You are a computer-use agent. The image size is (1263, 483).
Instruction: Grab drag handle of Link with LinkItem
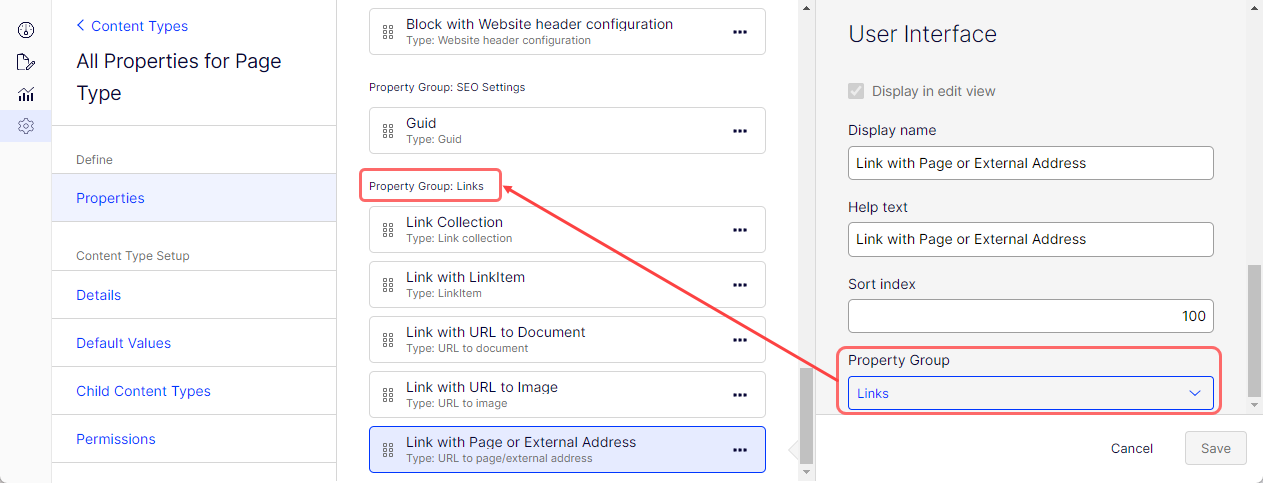pos(388,285)
